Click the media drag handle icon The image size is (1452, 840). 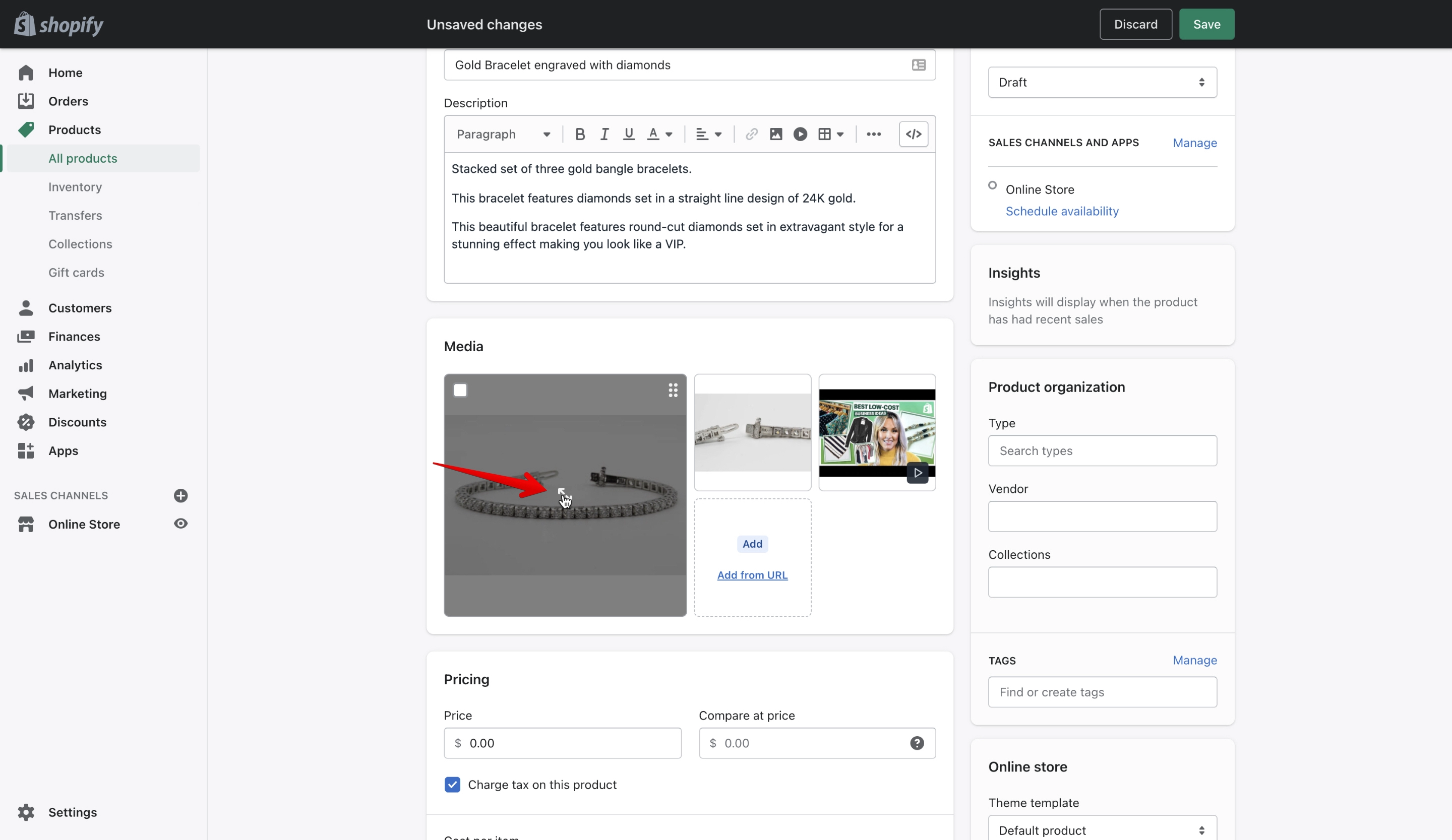pyautogui.click(x=673, y=391)
